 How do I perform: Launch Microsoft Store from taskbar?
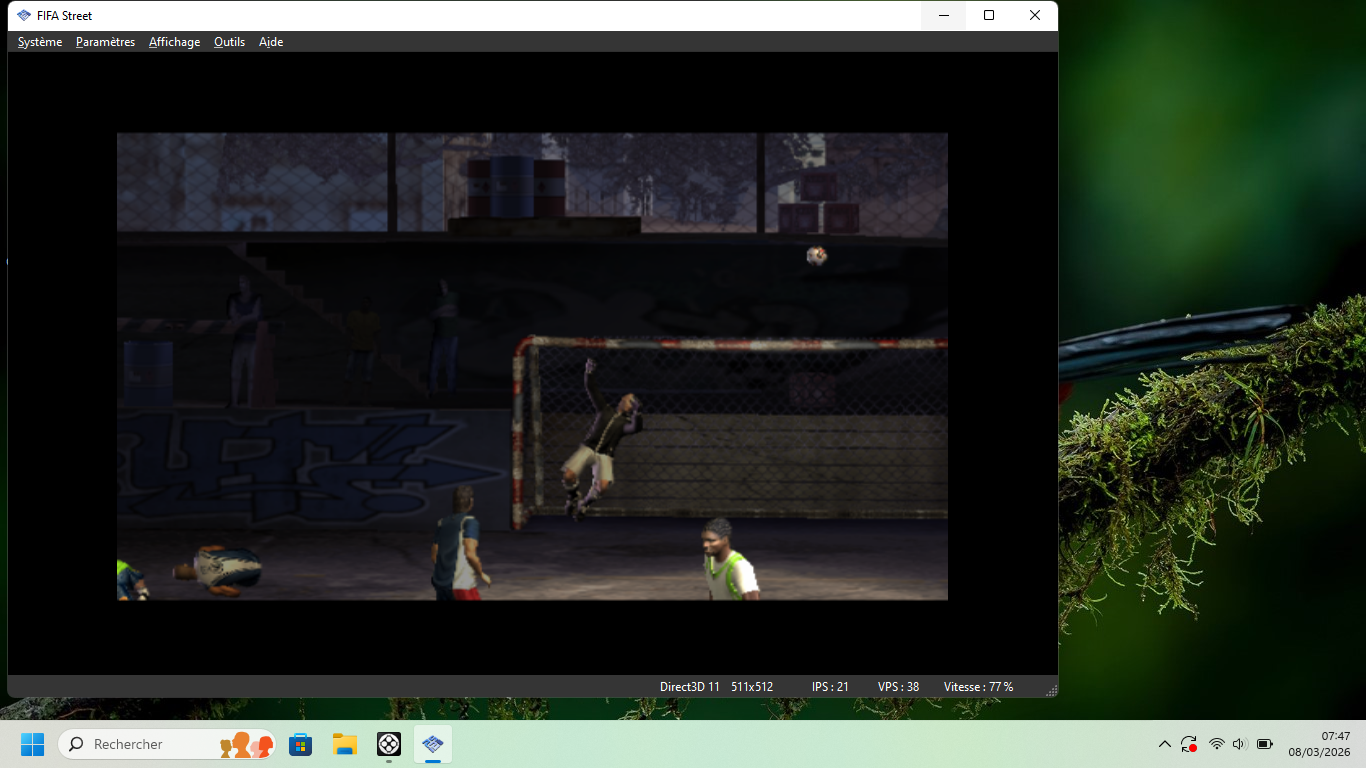pos(300,744)
